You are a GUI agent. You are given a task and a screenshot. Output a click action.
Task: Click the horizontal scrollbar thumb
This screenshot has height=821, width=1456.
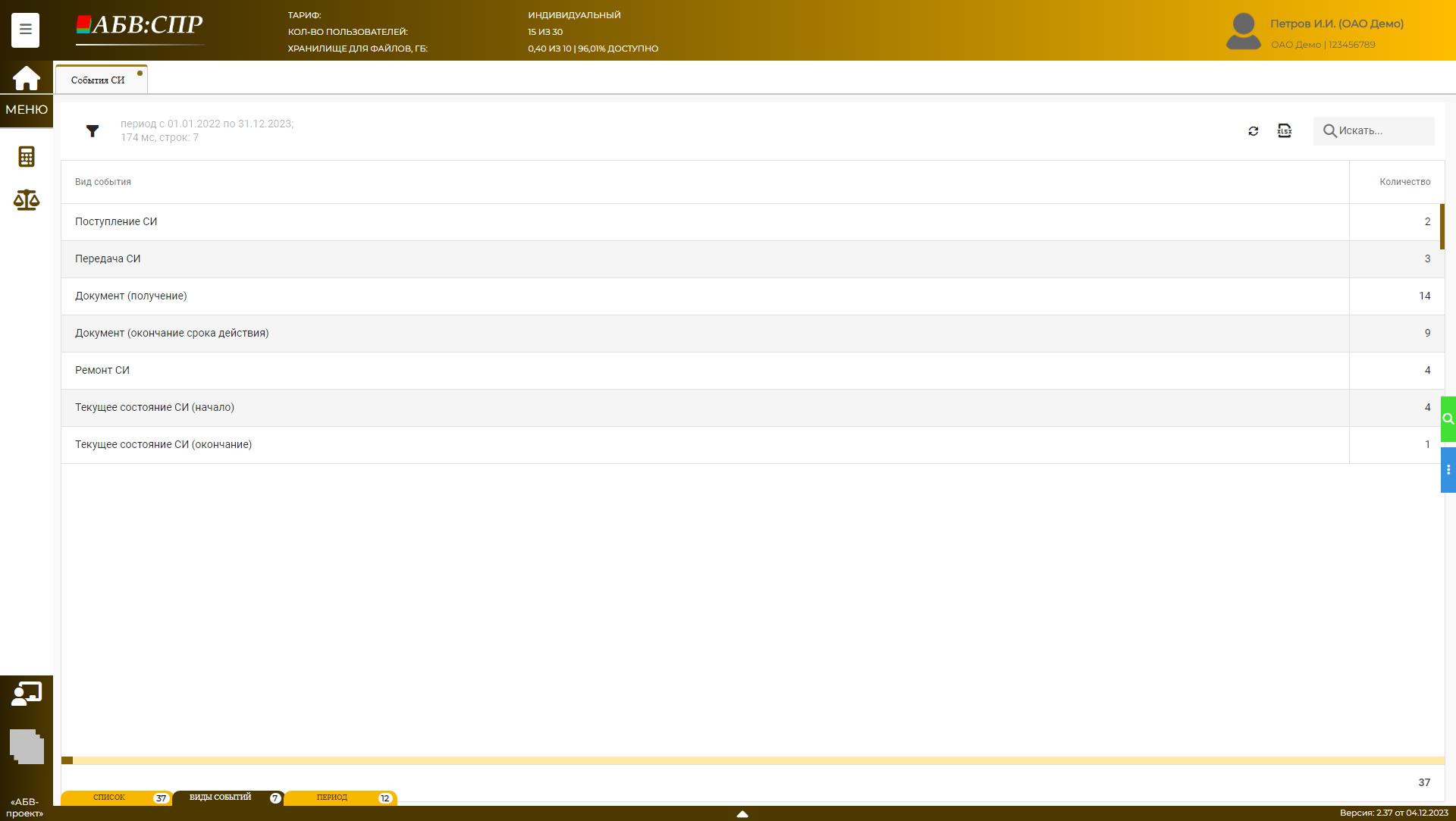[67, 760]
